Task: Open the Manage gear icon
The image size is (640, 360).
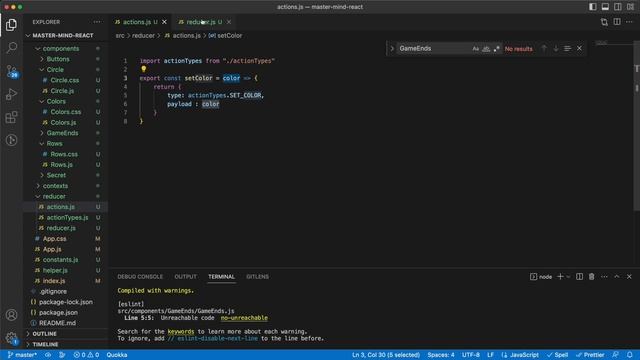Action: pos(11,338)
